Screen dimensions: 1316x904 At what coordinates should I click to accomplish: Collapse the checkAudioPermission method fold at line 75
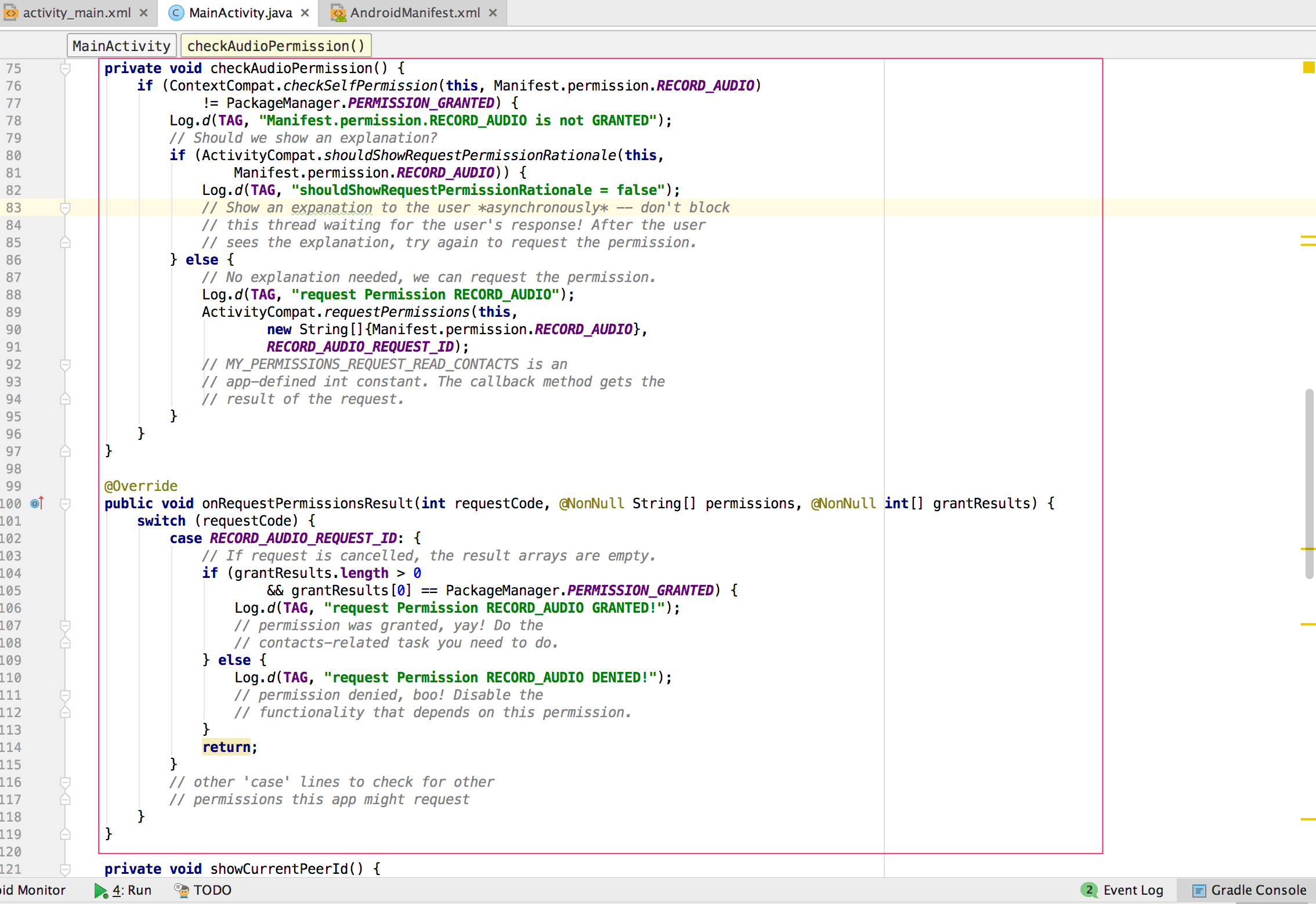pyautogui.click(x=64, y=67)
